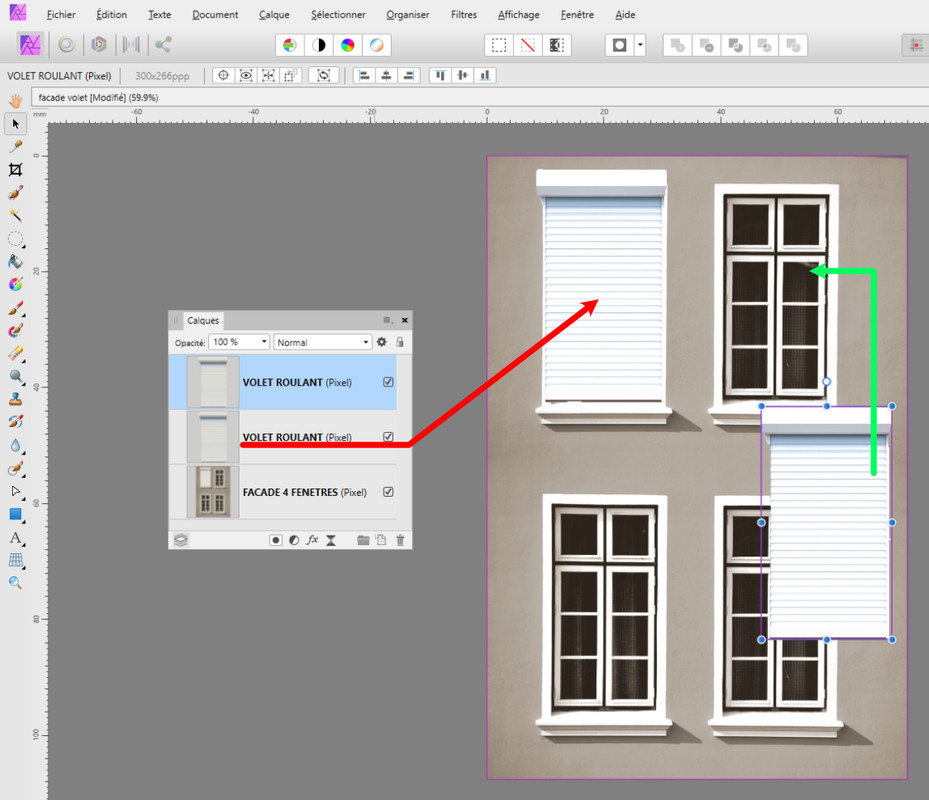Choose the Mesh Warp grid tool
The height and width of the screenshot is (800, 929).
pyautogui.click(x=15, y=560)
